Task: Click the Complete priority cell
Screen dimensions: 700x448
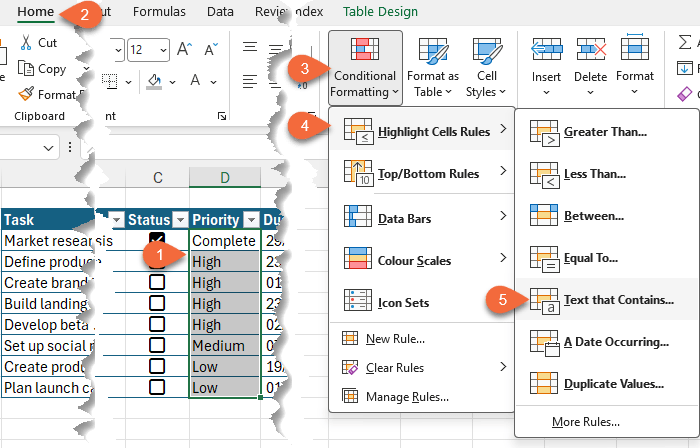Action: (225, 241)
